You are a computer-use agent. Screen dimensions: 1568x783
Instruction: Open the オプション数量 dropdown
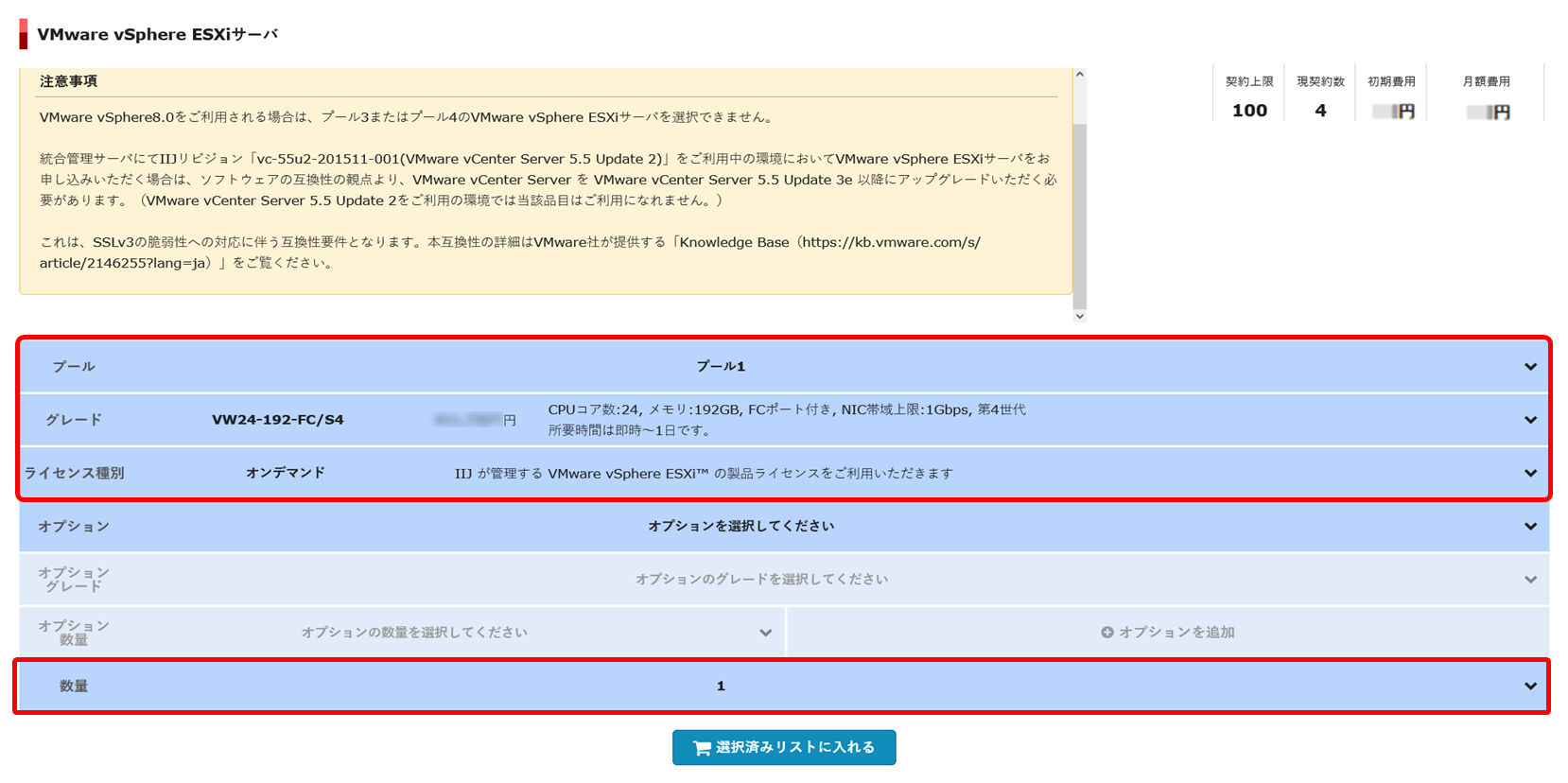(x=402, y=632)
